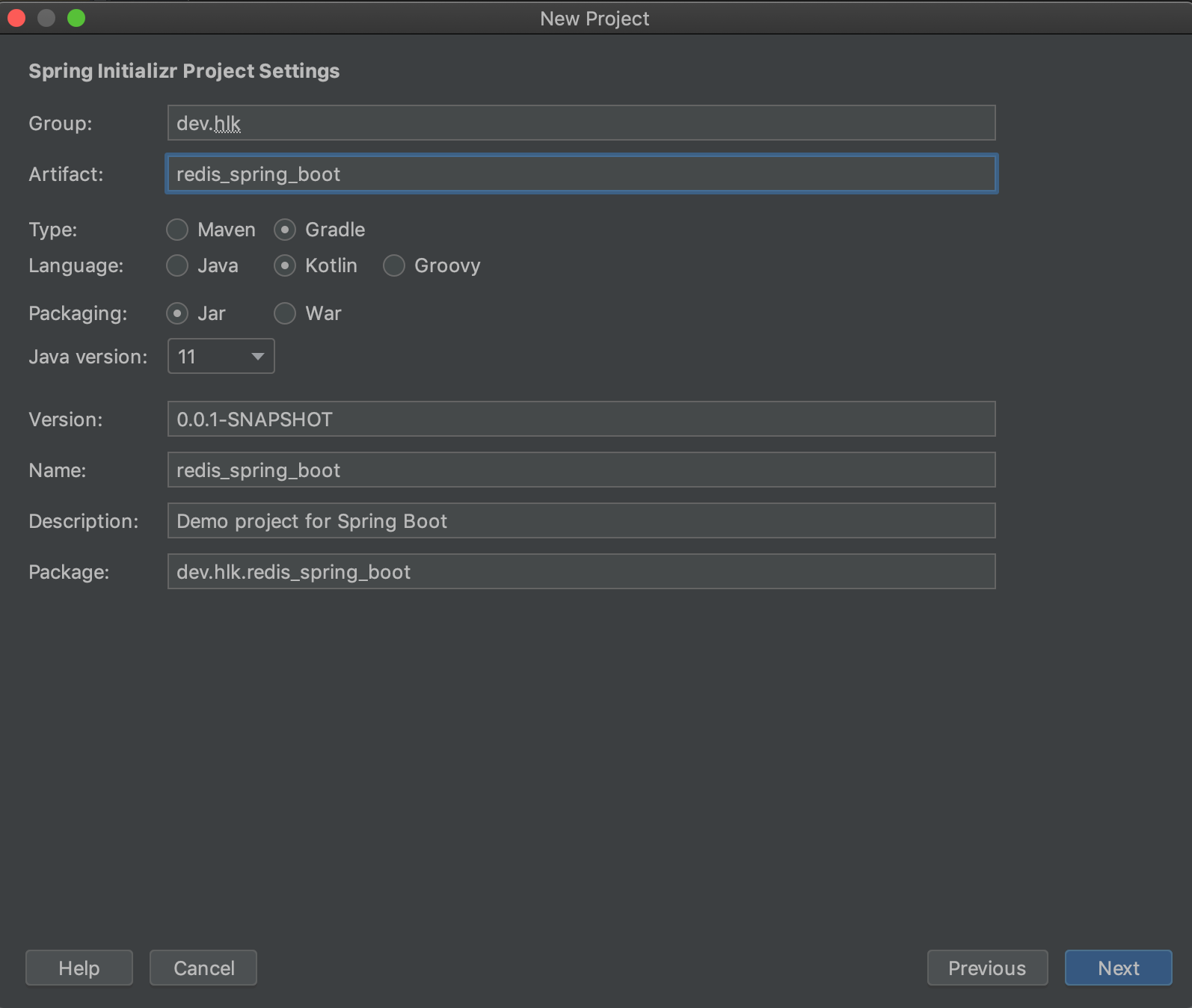Focus the Package text field
1192x1008 pixels.
581,572
